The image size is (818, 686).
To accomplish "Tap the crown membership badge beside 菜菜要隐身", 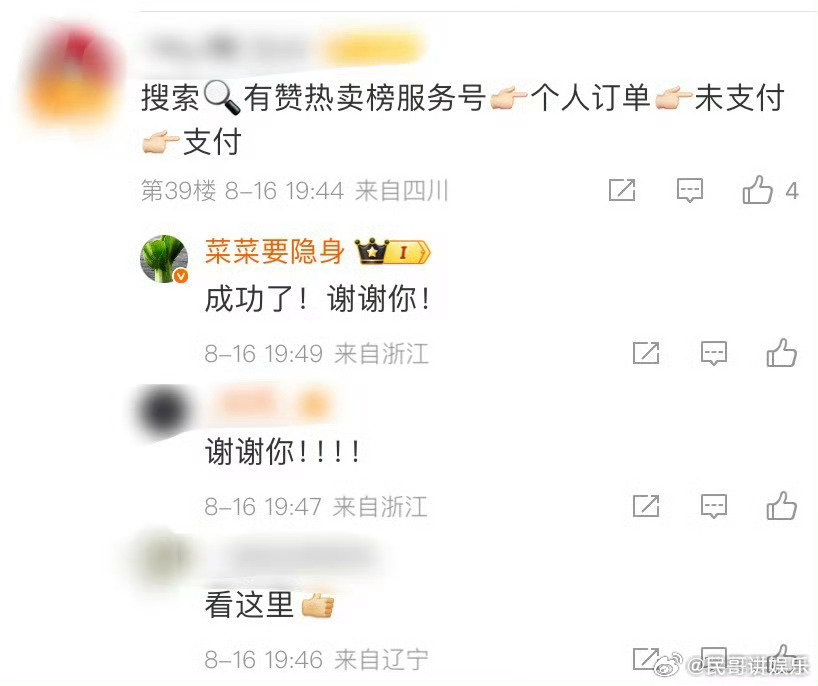I will click(392, 251).
